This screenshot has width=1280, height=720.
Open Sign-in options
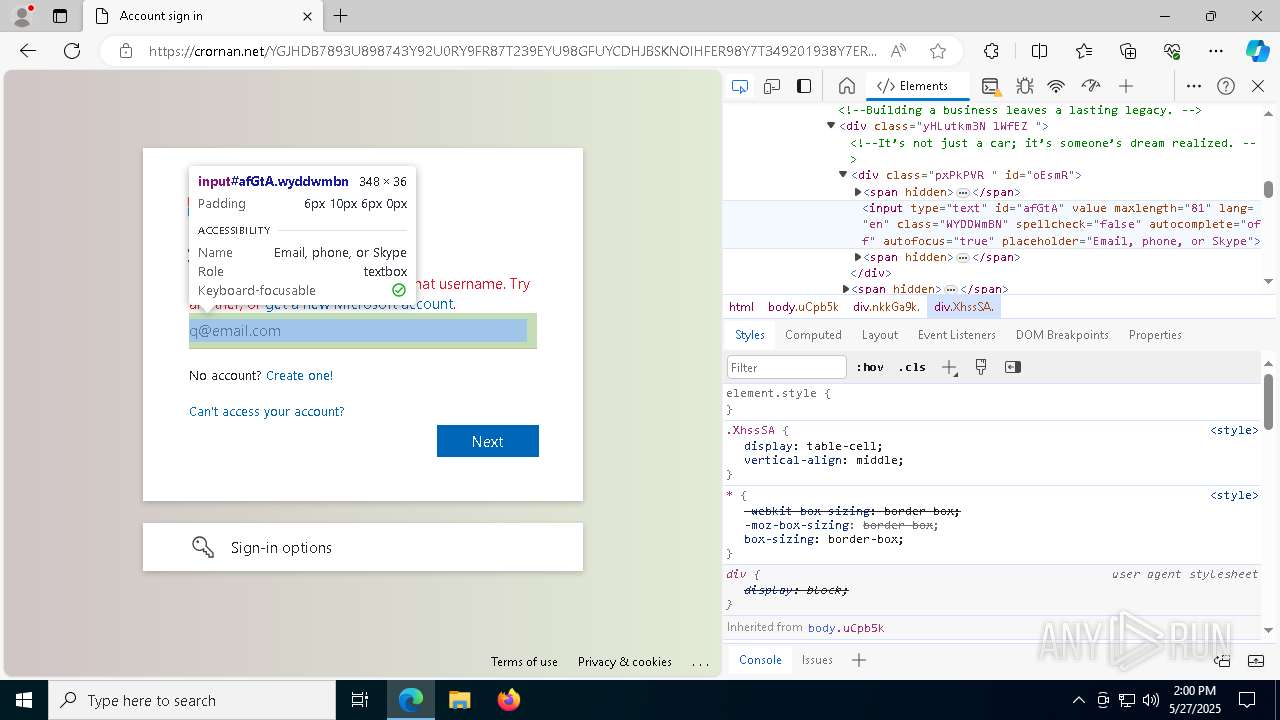(363, 547)
